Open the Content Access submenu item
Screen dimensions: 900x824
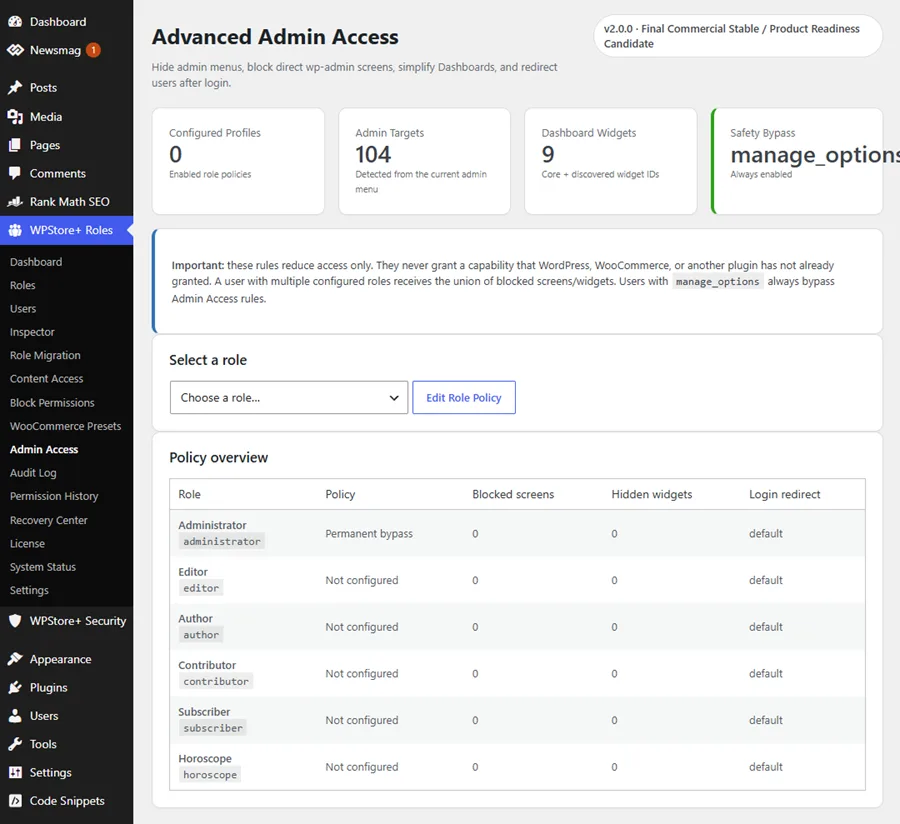[46, 379]
